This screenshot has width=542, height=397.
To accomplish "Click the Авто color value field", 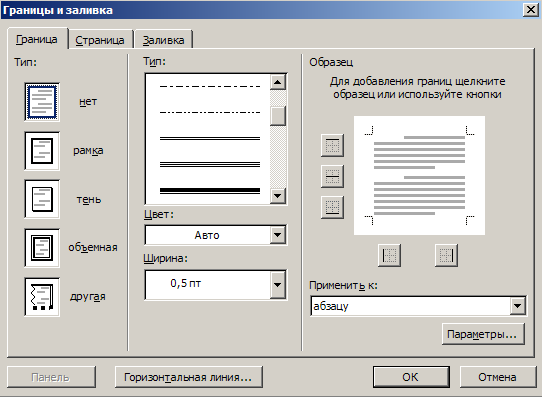I will point(207,235).
